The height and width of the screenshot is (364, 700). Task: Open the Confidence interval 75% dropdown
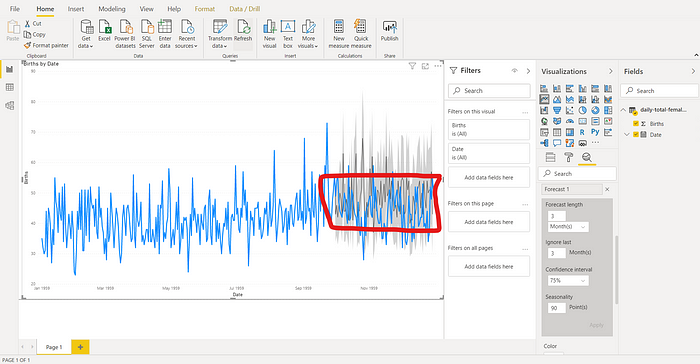coord(568,281)
